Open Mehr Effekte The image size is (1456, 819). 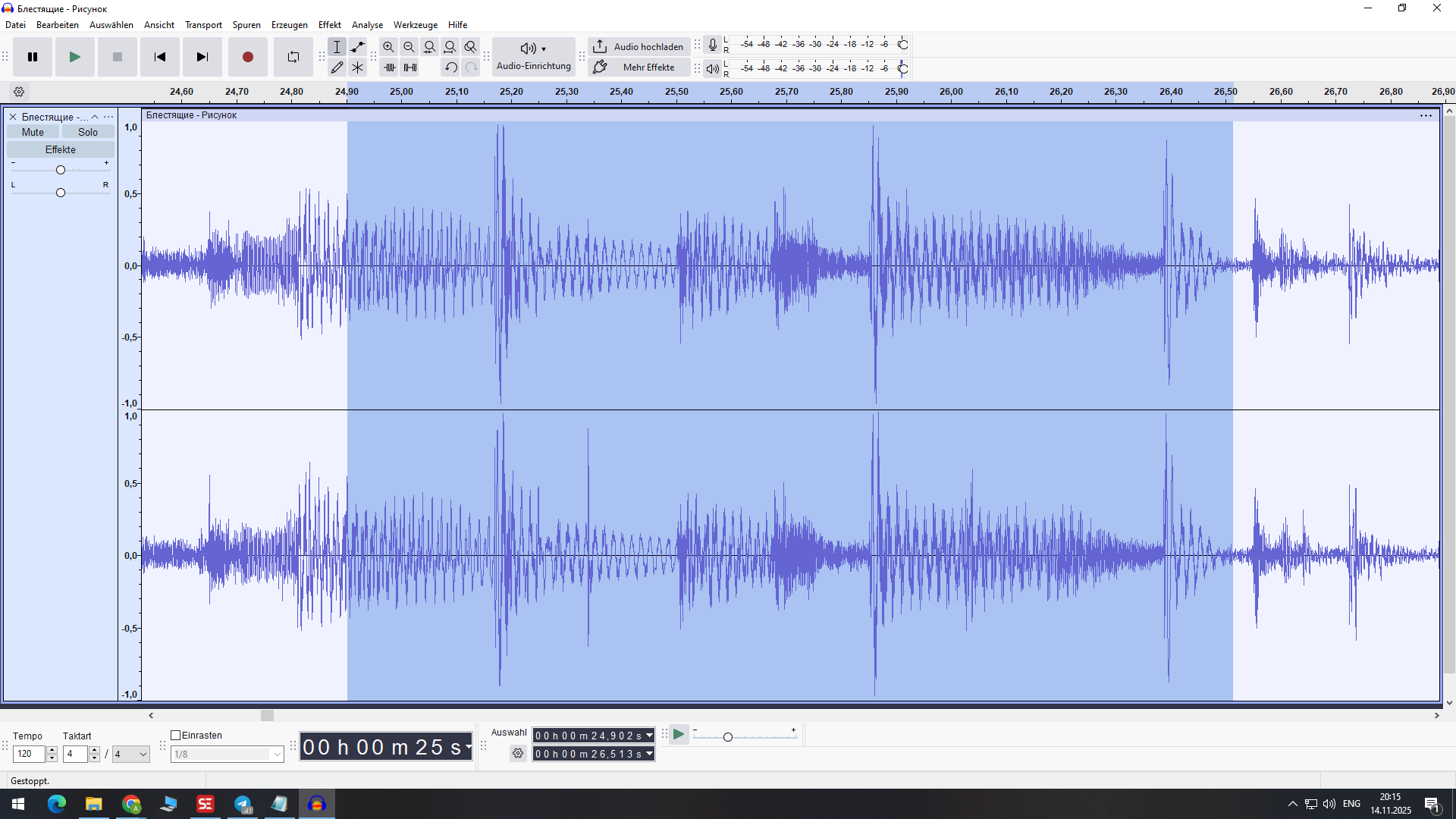[640, 67]
